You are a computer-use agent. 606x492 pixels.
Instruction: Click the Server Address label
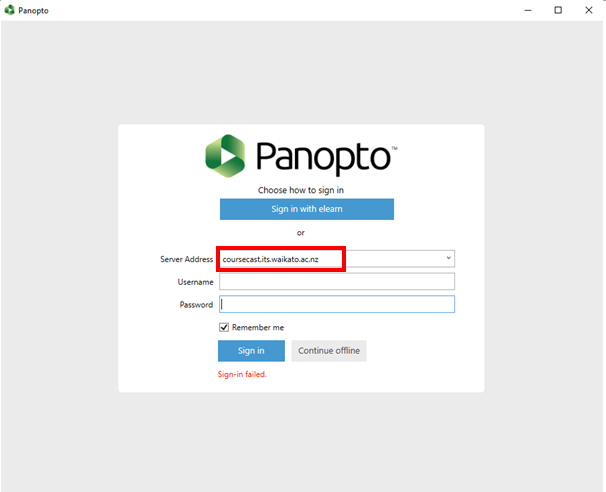pyautogui.click(x=186, y=259)
